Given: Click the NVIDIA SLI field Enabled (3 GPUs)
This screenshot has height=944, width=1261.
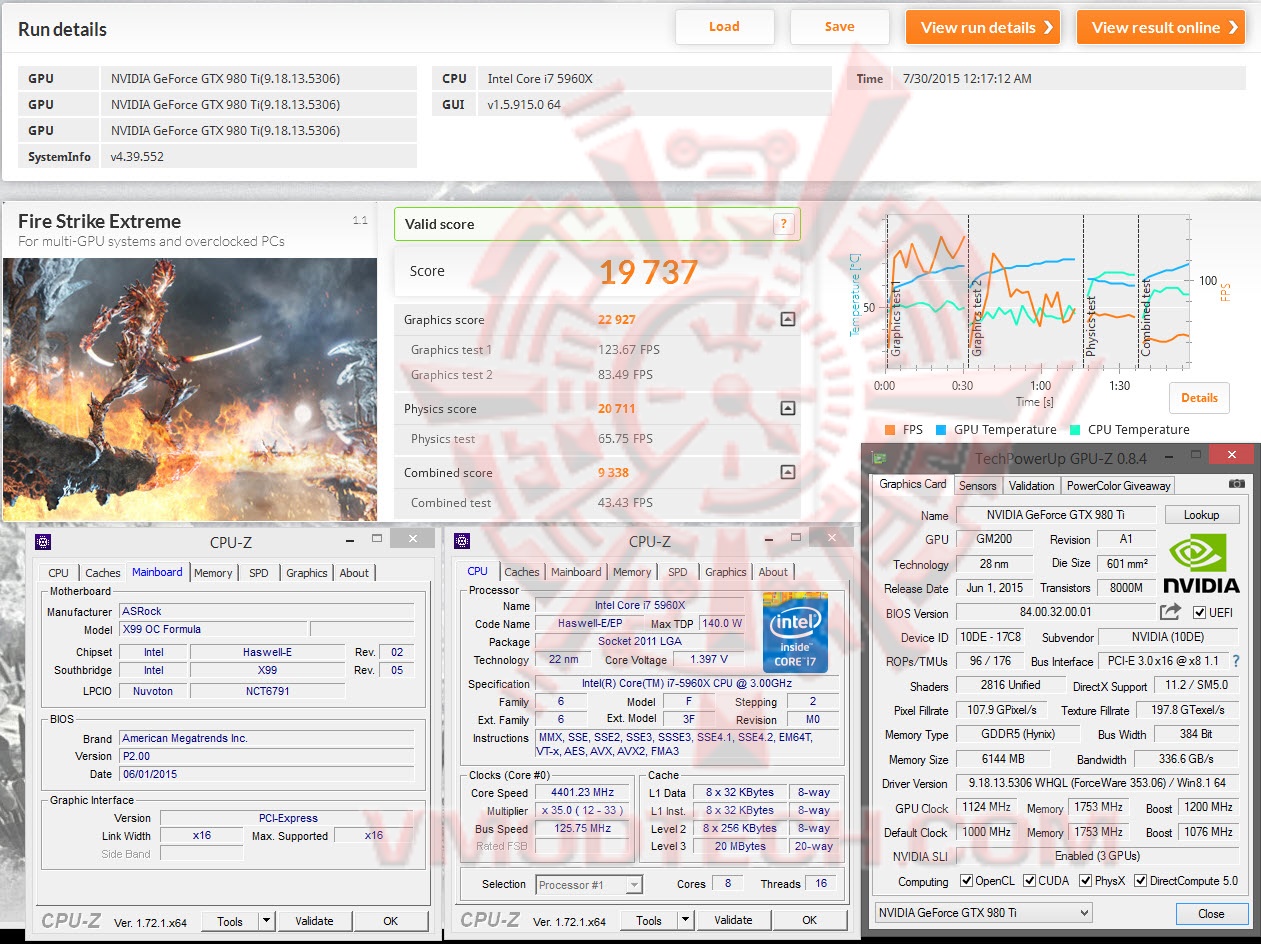Looking at the screenshot, I should pos(1097,856).
